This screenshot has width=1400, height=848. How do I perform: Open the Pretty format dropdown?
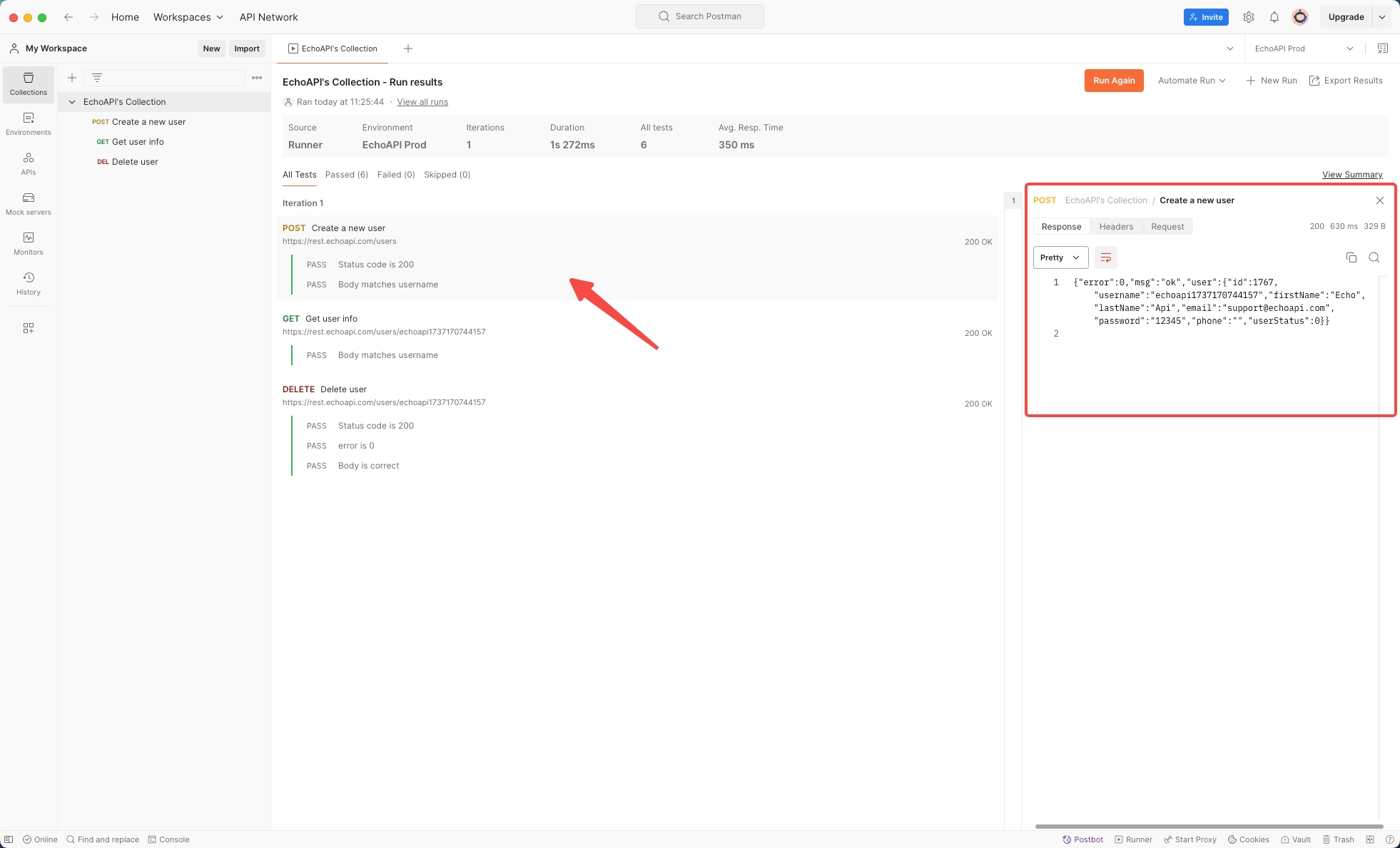click(1060, 257)
